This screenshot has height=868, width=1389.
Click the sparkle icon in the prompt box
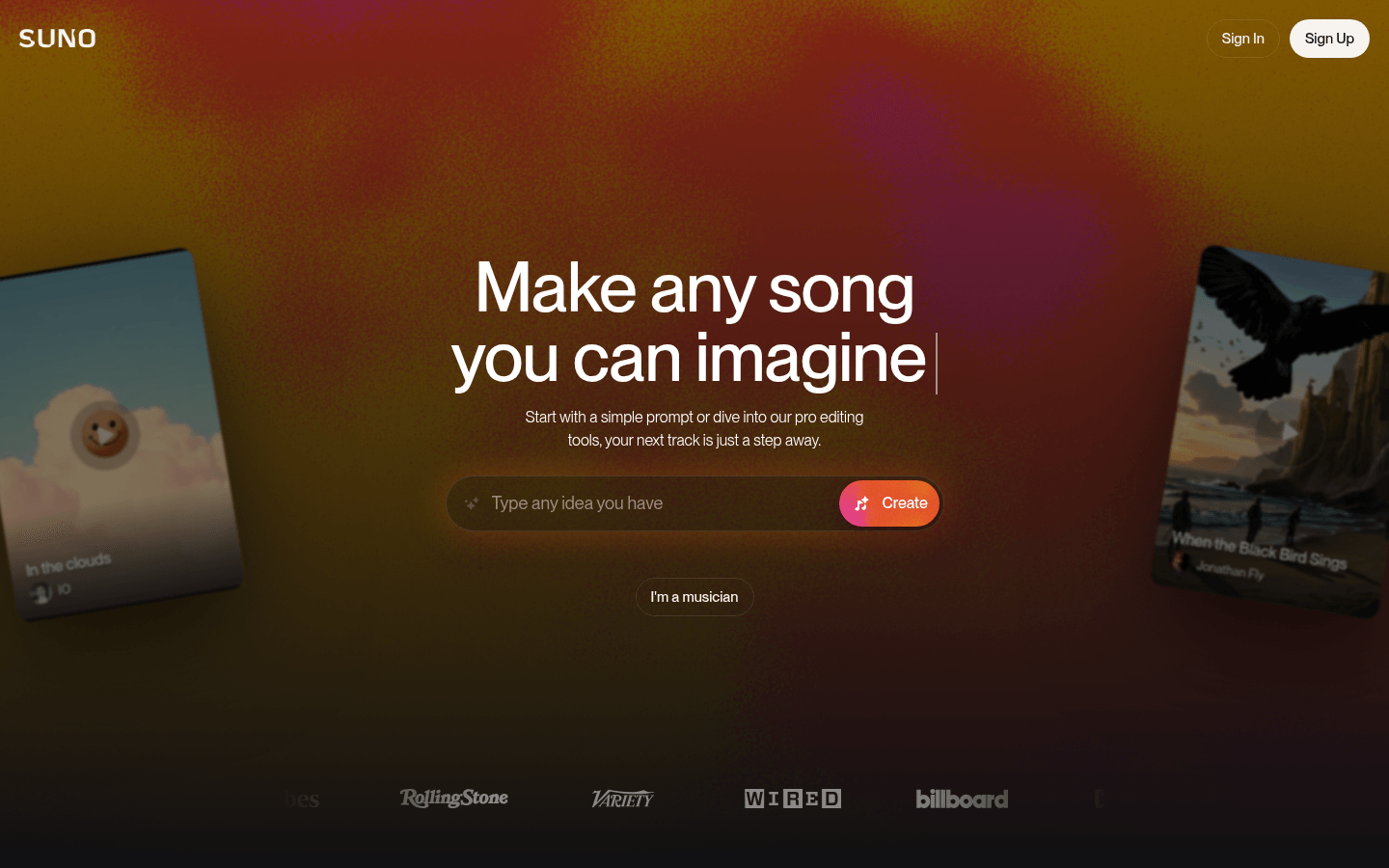[x=472, y=503]
